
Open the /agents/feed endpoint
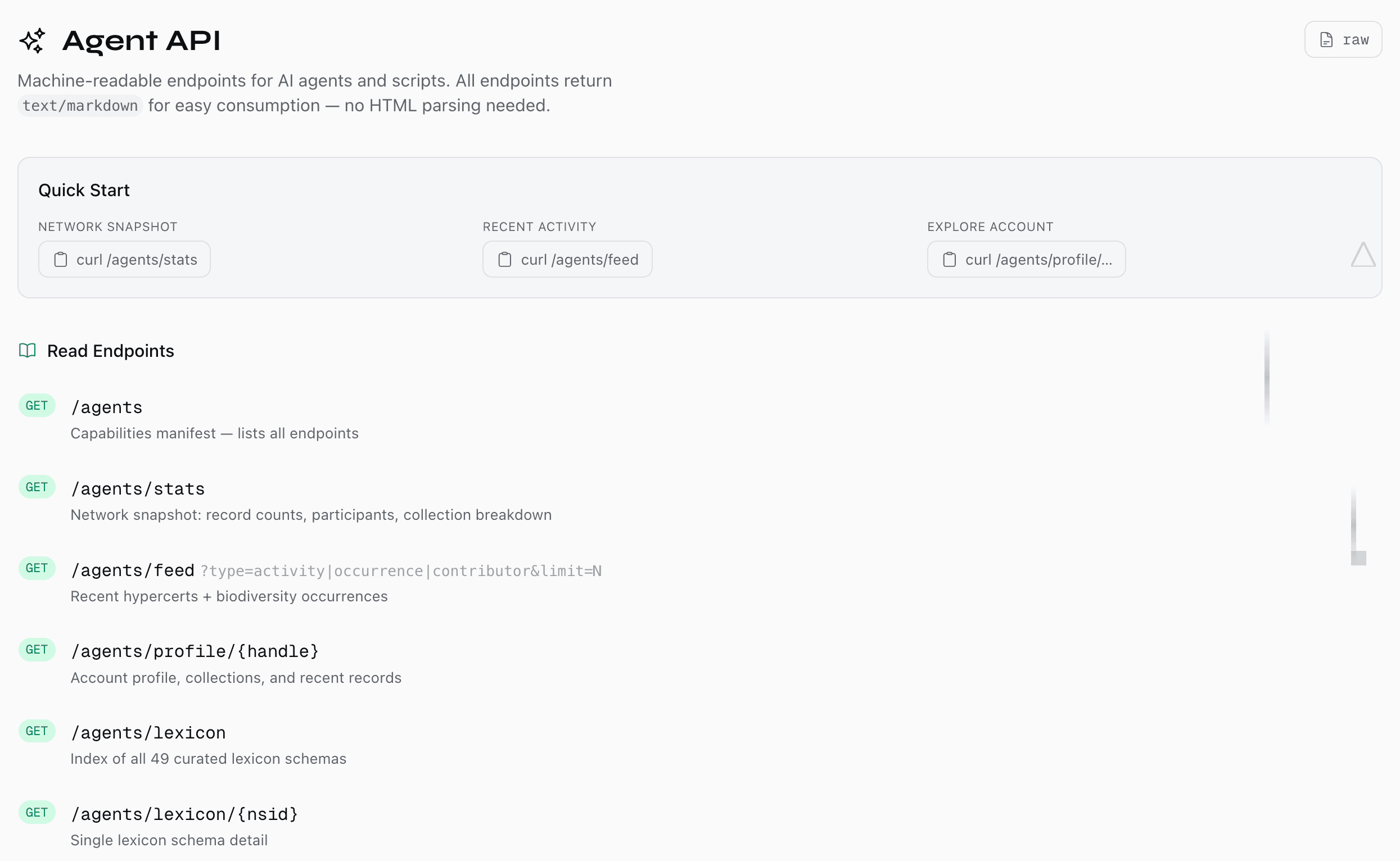[133, 570]
